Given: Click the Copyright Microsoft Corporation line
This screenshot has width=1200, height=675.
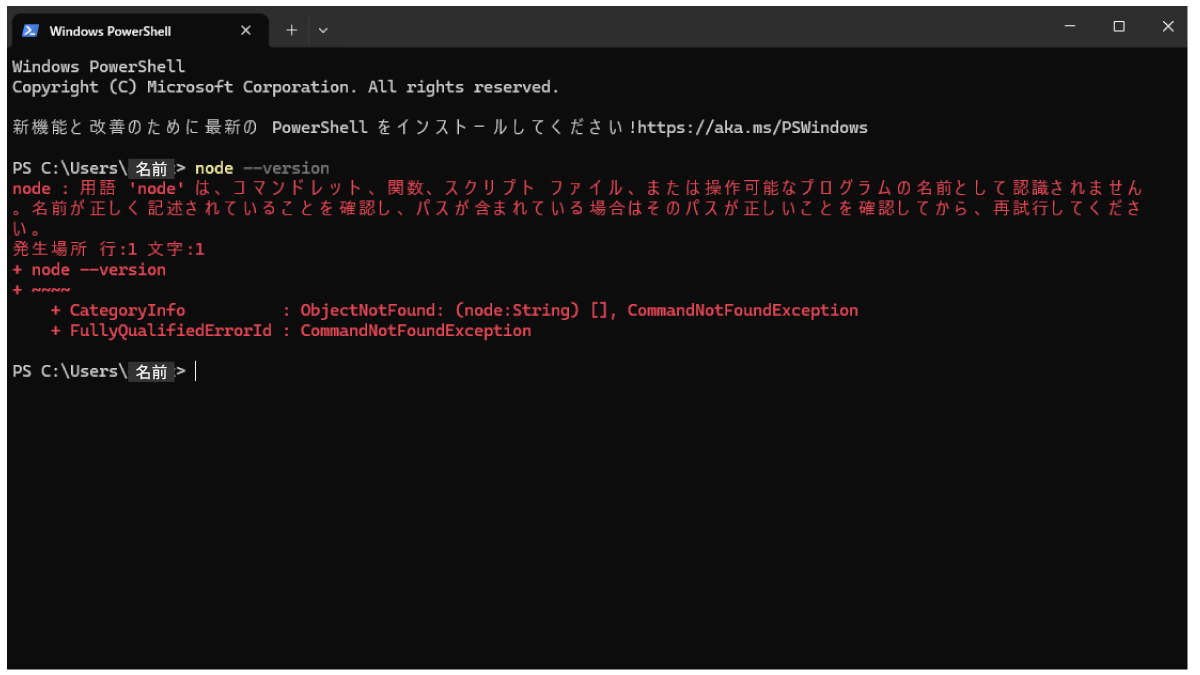Looking at the screenshot, I should pyautogui.click(x=286, y=87).
